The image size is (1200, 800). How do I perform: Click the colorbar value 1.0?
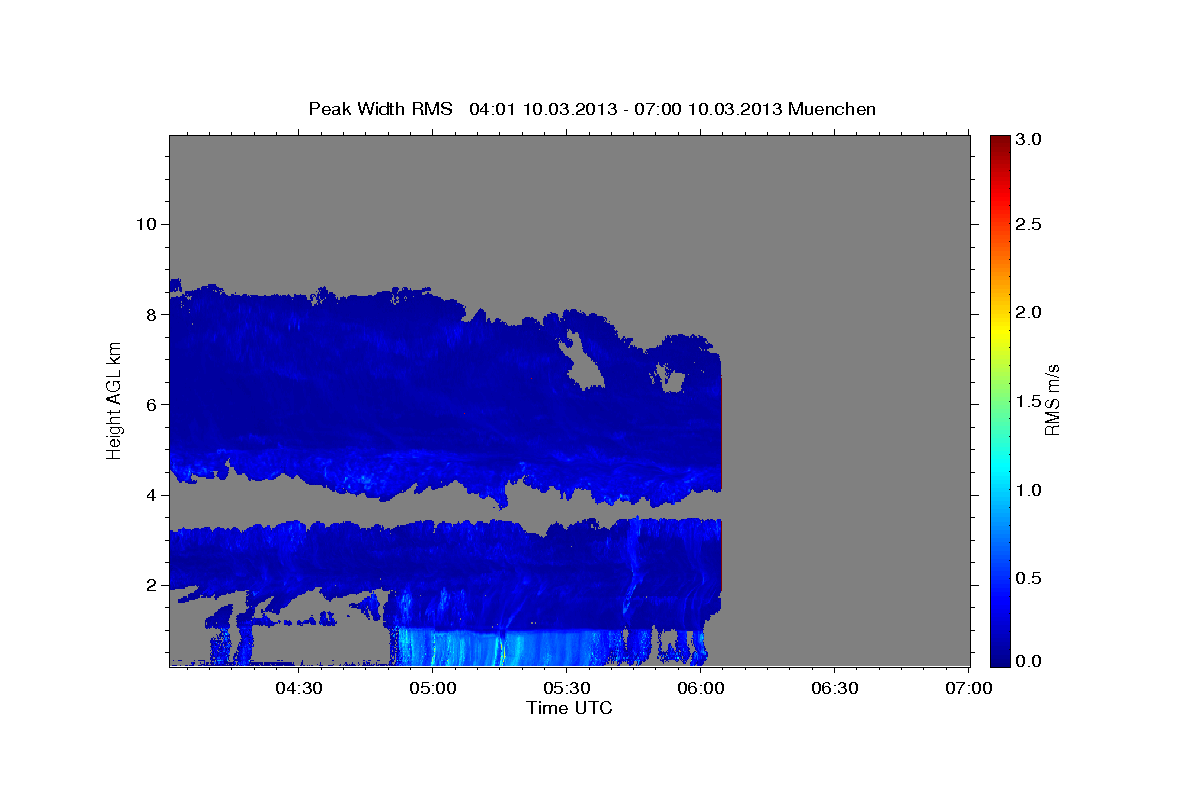1028,490
